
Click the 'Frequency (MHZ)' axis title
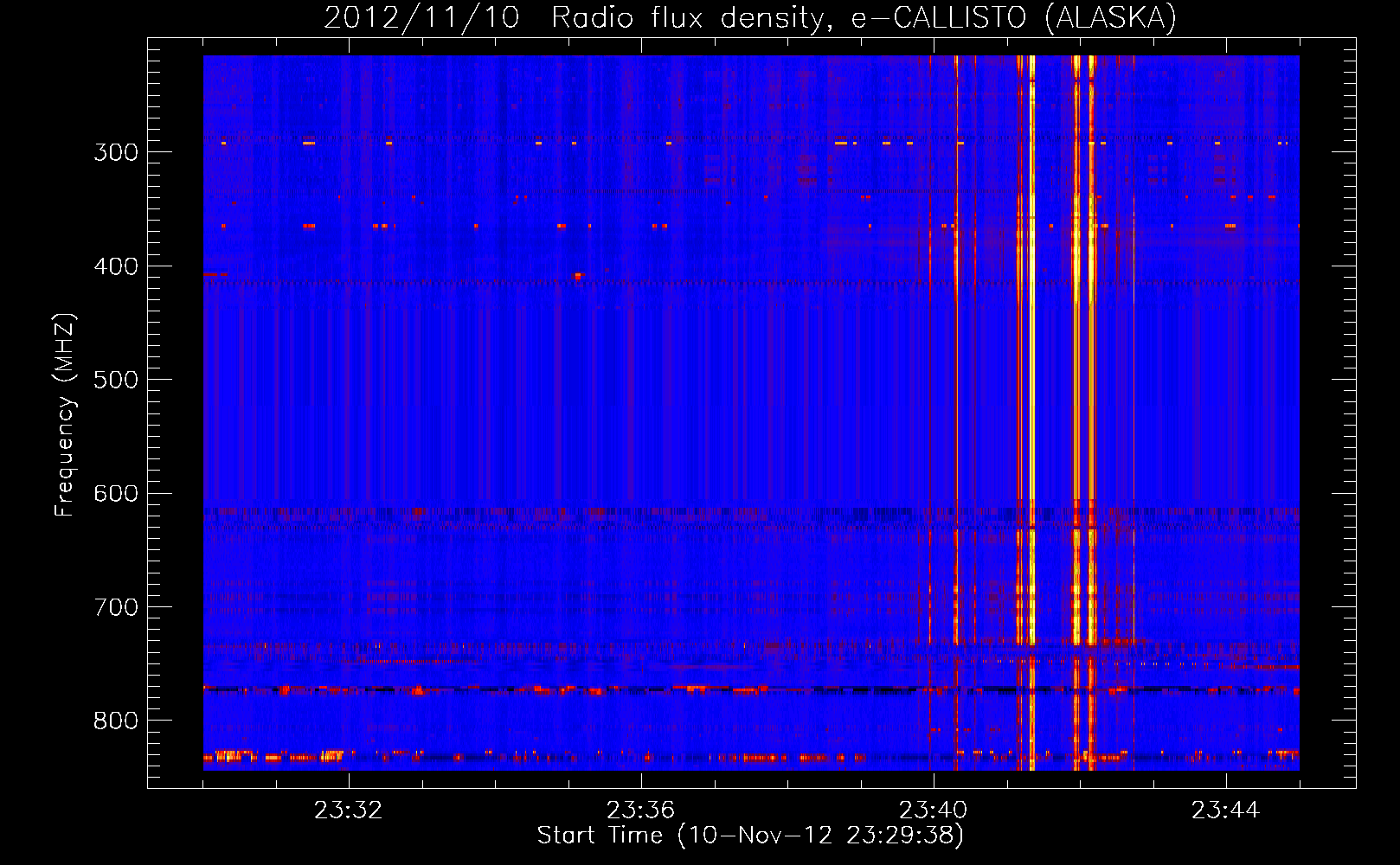click(66, 414)
